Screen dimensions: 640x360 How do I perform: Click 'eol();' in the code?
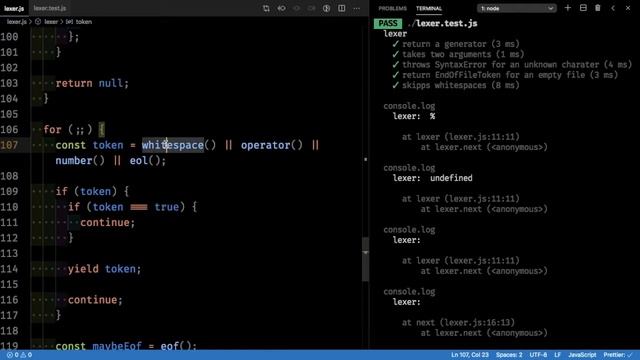coord(148,160)
